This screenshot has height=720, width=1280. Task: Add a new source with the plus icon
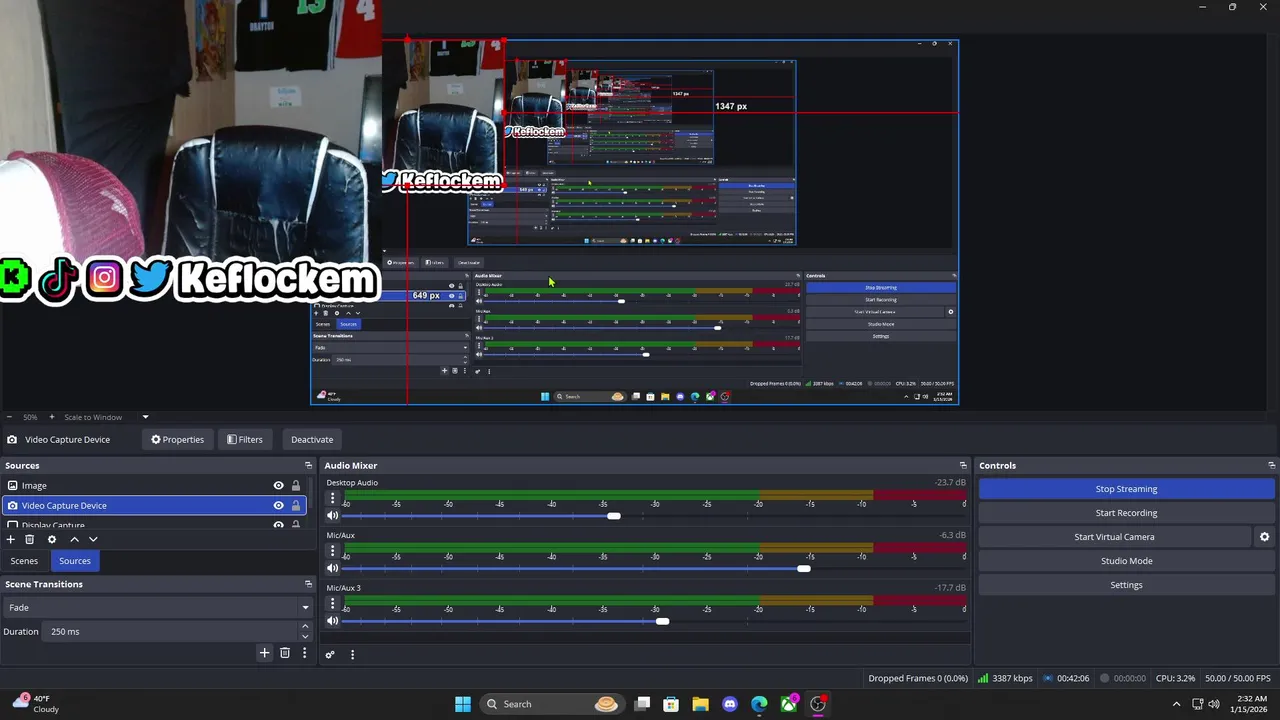11,539
